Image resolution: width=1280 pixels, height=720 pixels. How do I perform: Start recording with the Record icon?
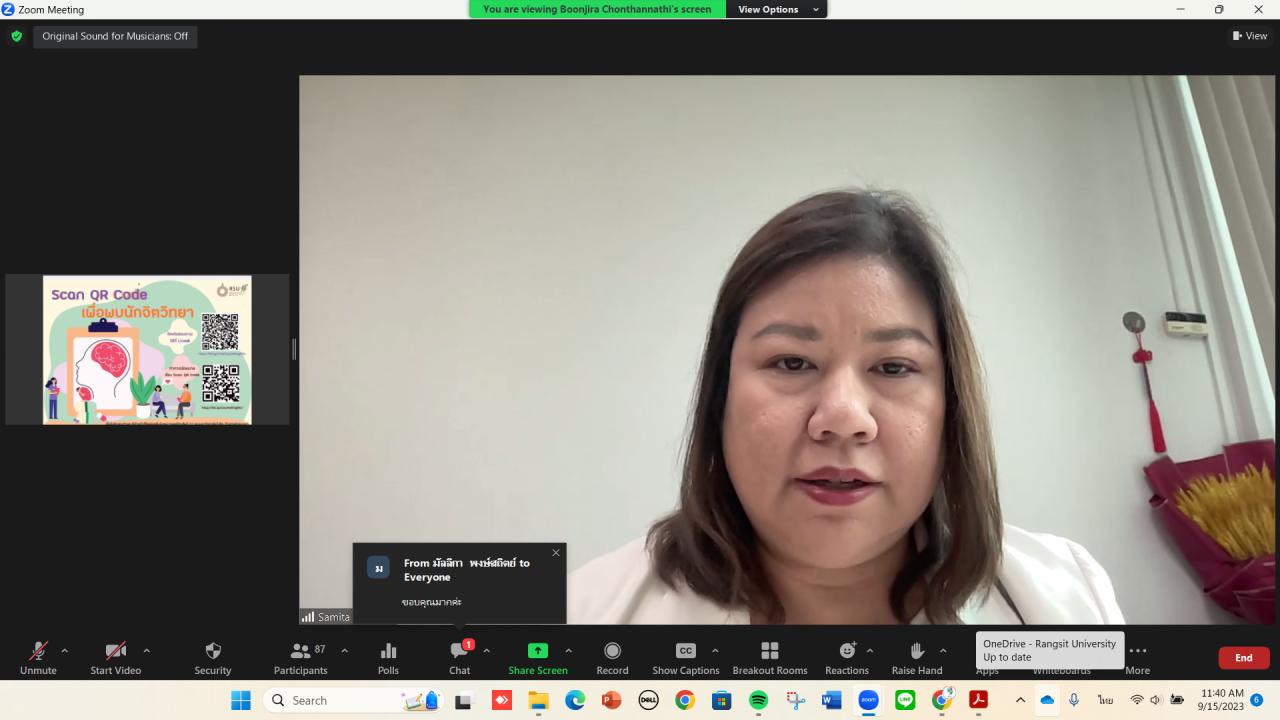coord(612,652)
